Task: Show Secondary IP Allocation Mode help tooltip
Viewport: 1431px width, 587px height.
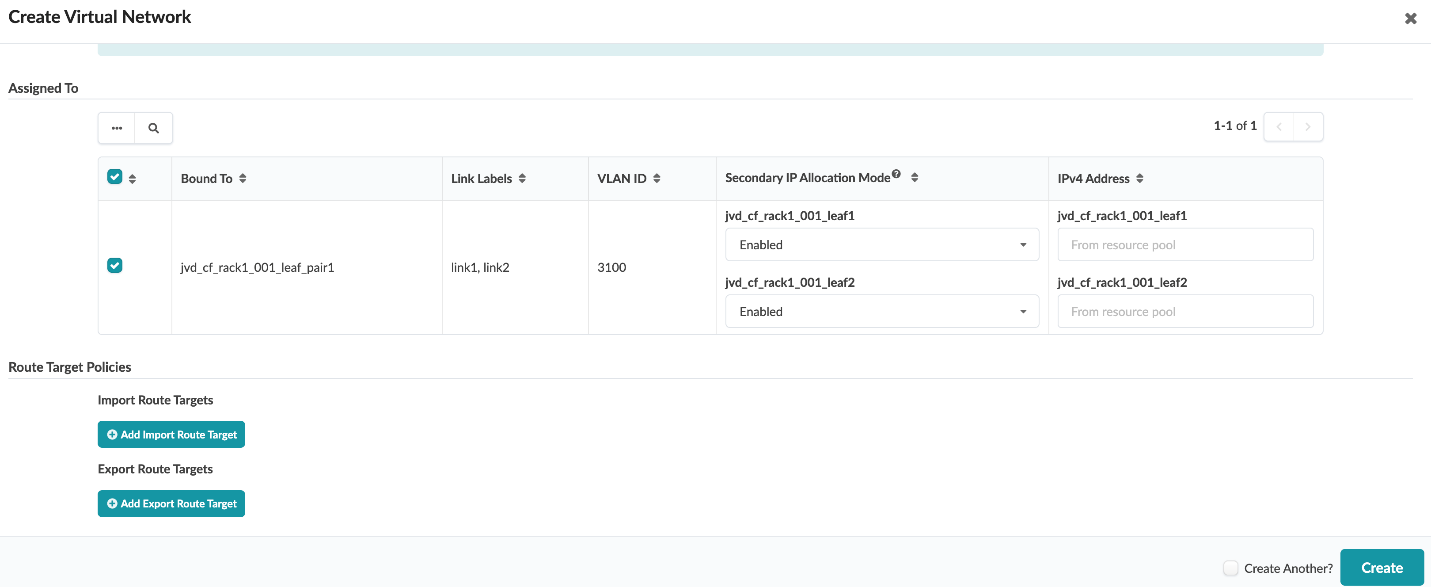Action: coord(896,175)
